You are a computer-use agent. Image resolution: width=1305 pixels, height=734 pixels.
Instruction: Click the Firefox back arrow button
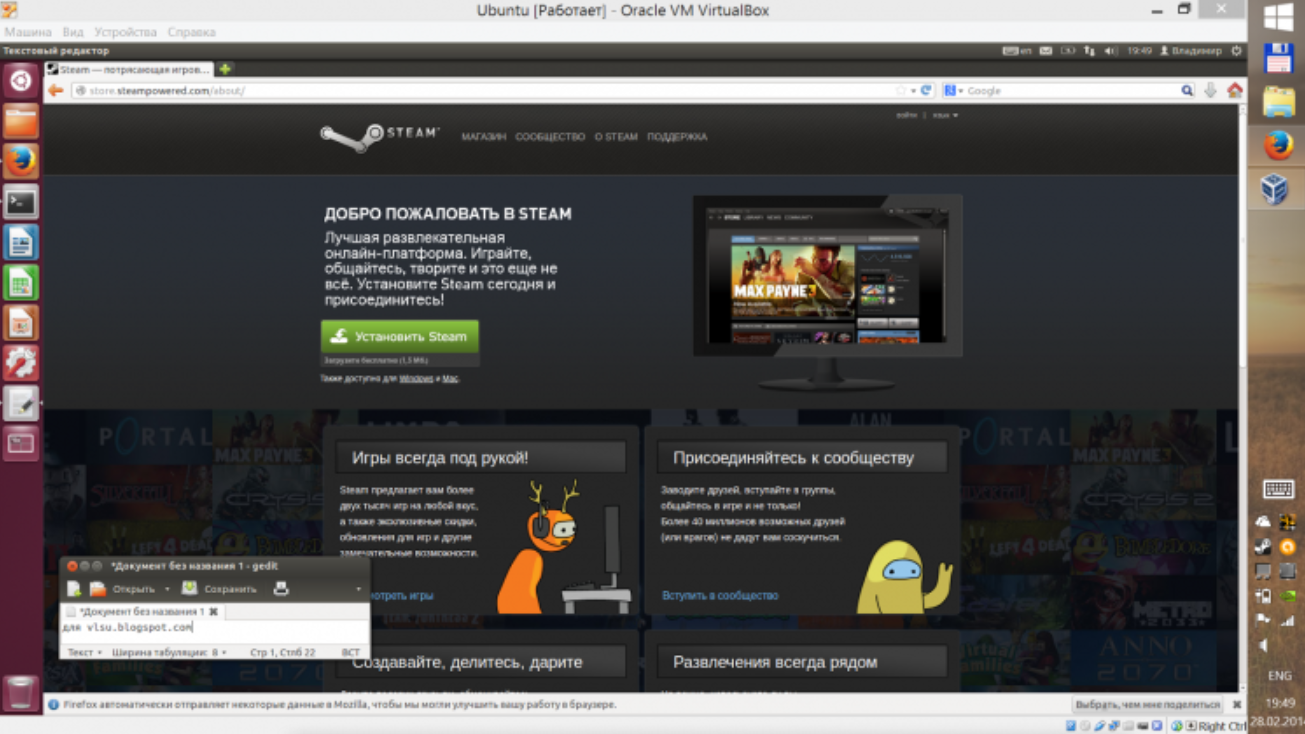coord(55,90)
